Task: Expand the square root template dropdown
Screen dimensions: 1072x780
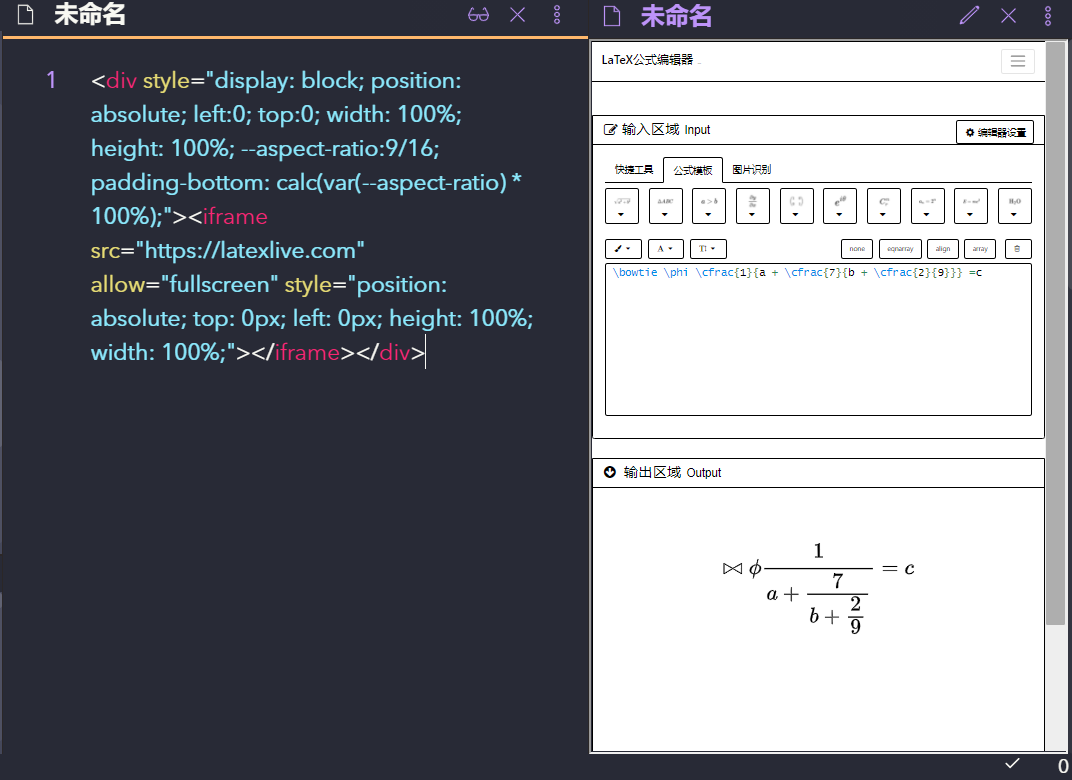Action: coord(621,206)
